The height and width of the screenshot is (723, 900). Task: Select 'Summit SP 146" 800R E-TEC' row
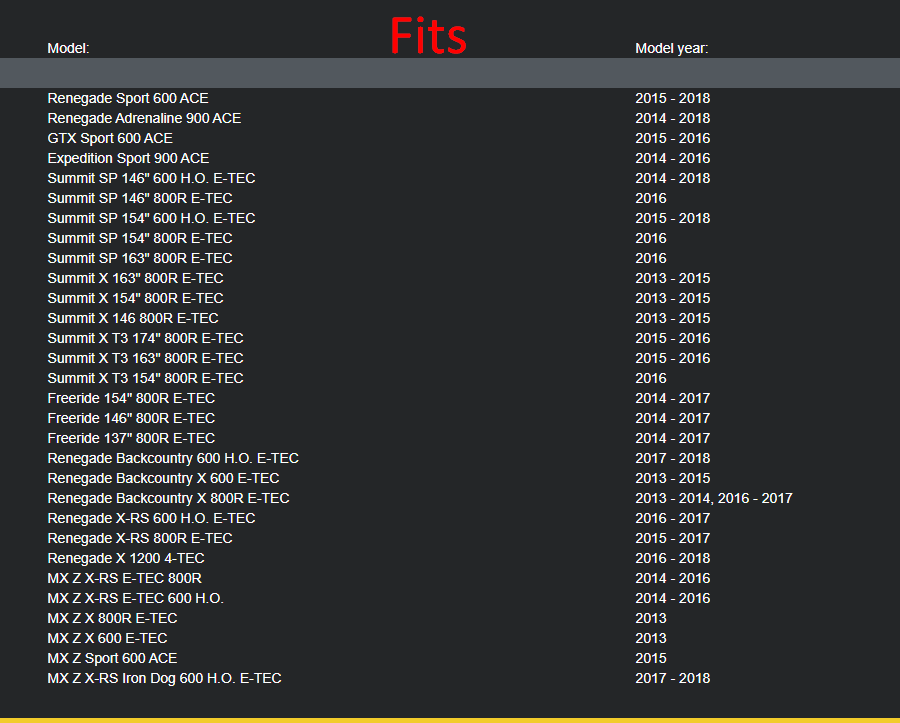[x=140, y=199]
